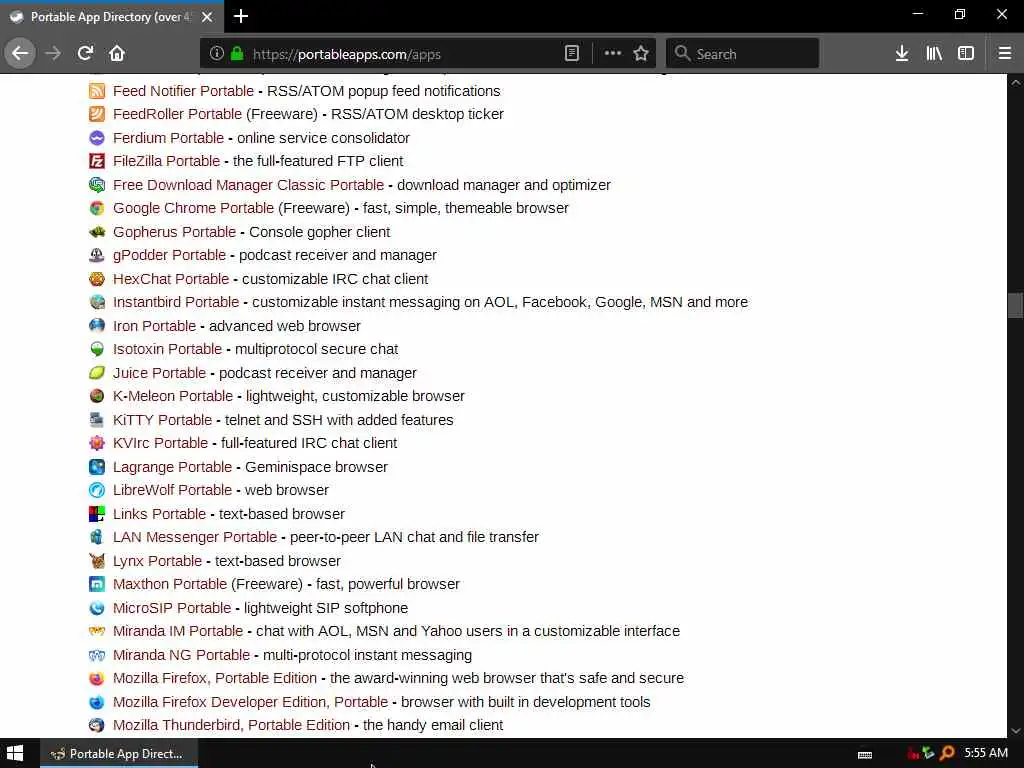
Task: Open Ferdium Portable link
Action: [168, 138]
